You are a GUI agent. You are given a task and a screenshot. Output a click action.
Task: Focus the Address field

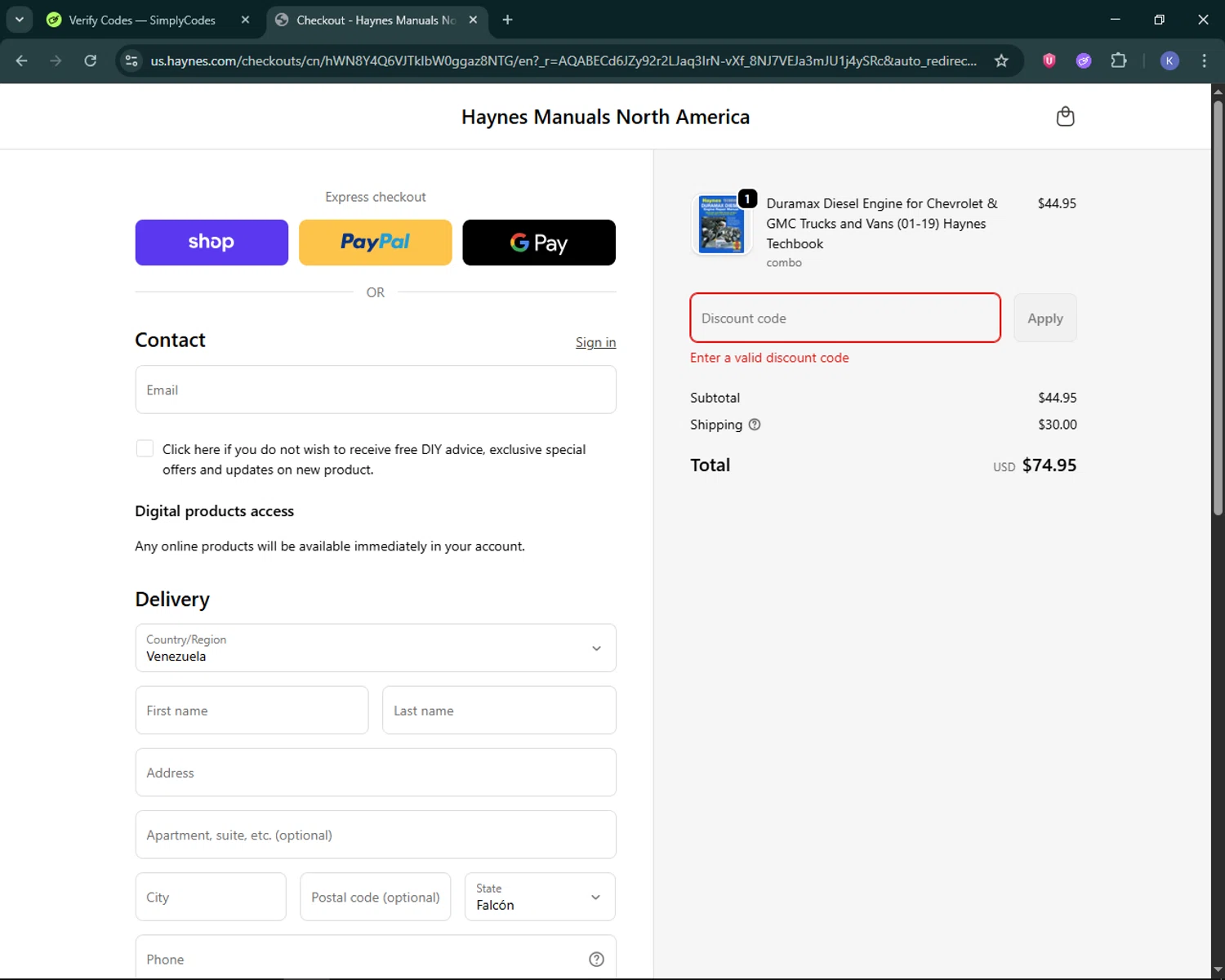(x=376, y=773)
